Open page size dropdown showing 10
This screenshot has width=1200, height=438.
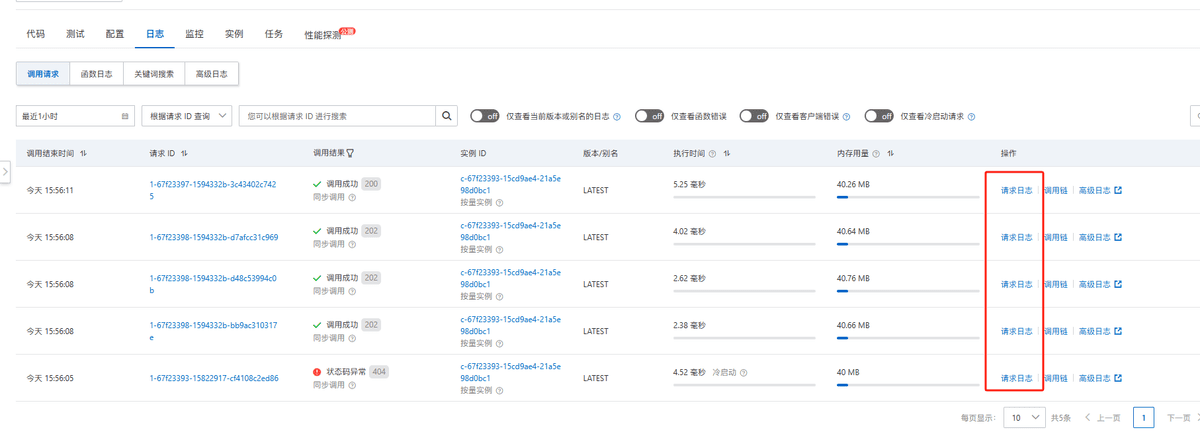click(1022, 417)
